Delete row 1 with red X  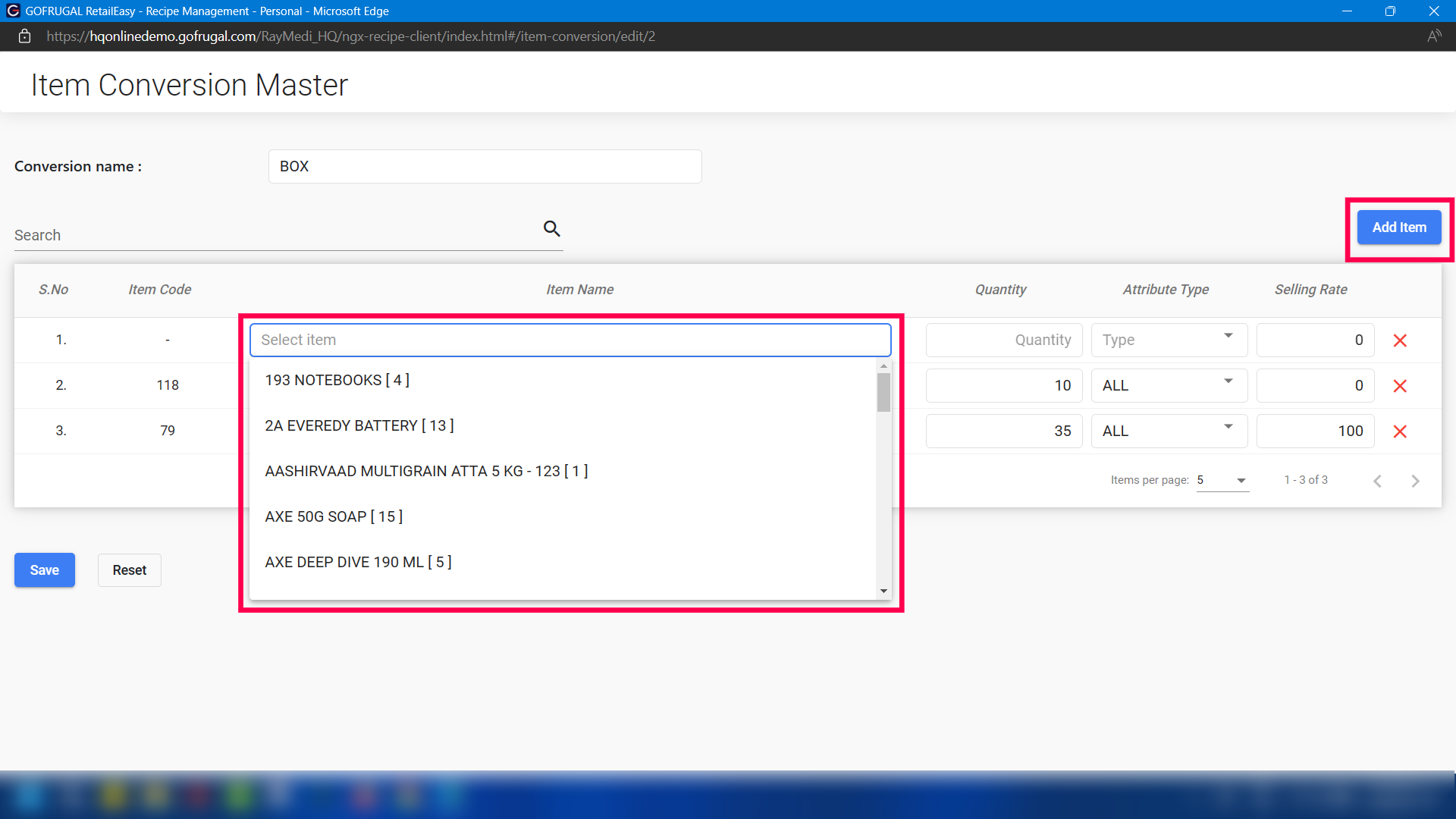(1400, 340)
